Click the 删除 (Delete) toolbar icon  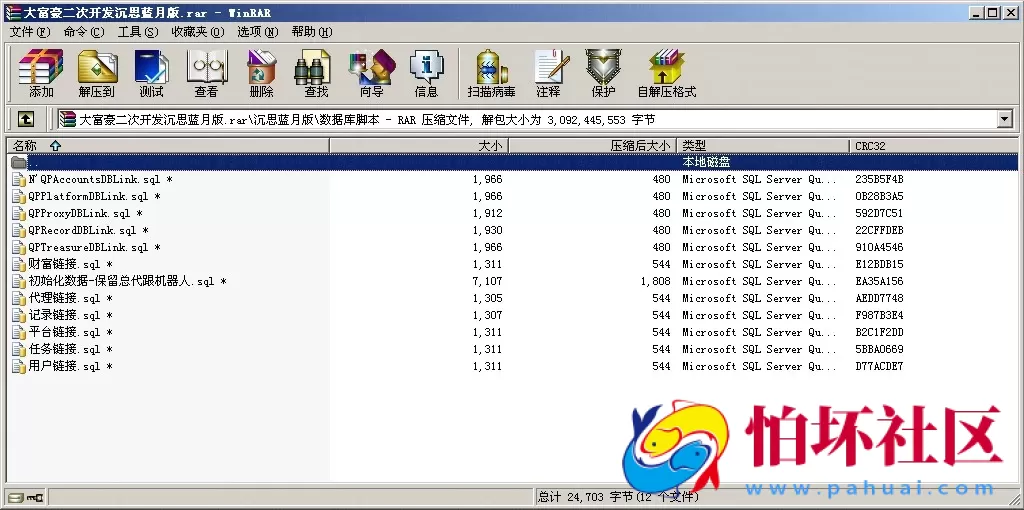click(x=261, y=73)
